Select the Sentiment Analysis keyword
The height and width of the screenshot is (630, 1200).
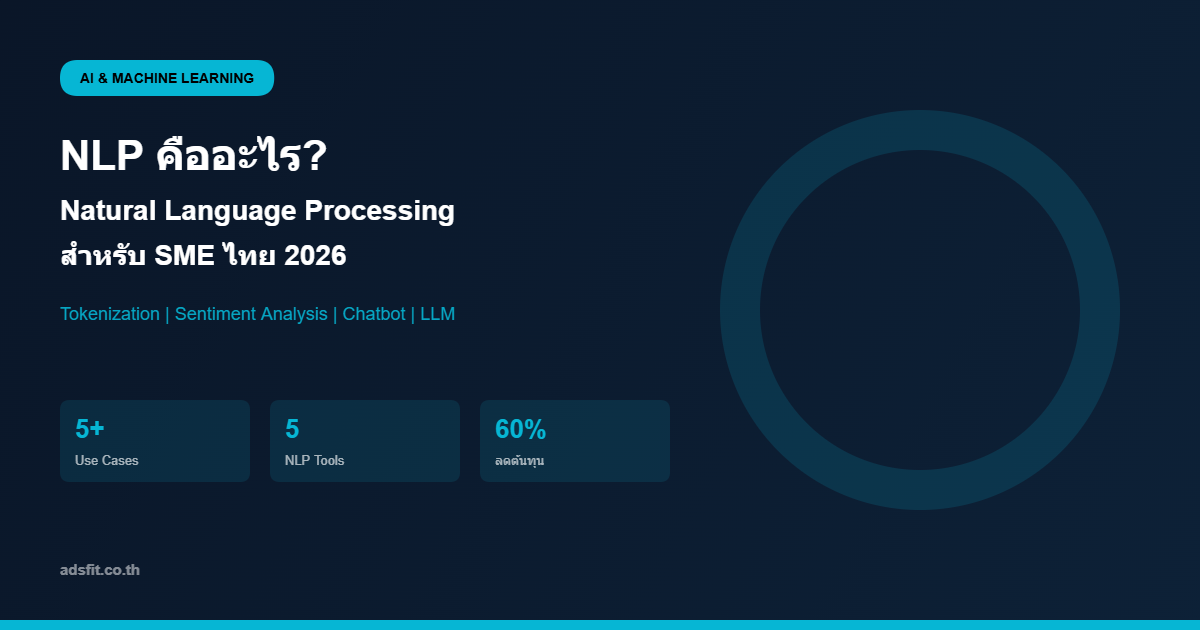(250, 313)
